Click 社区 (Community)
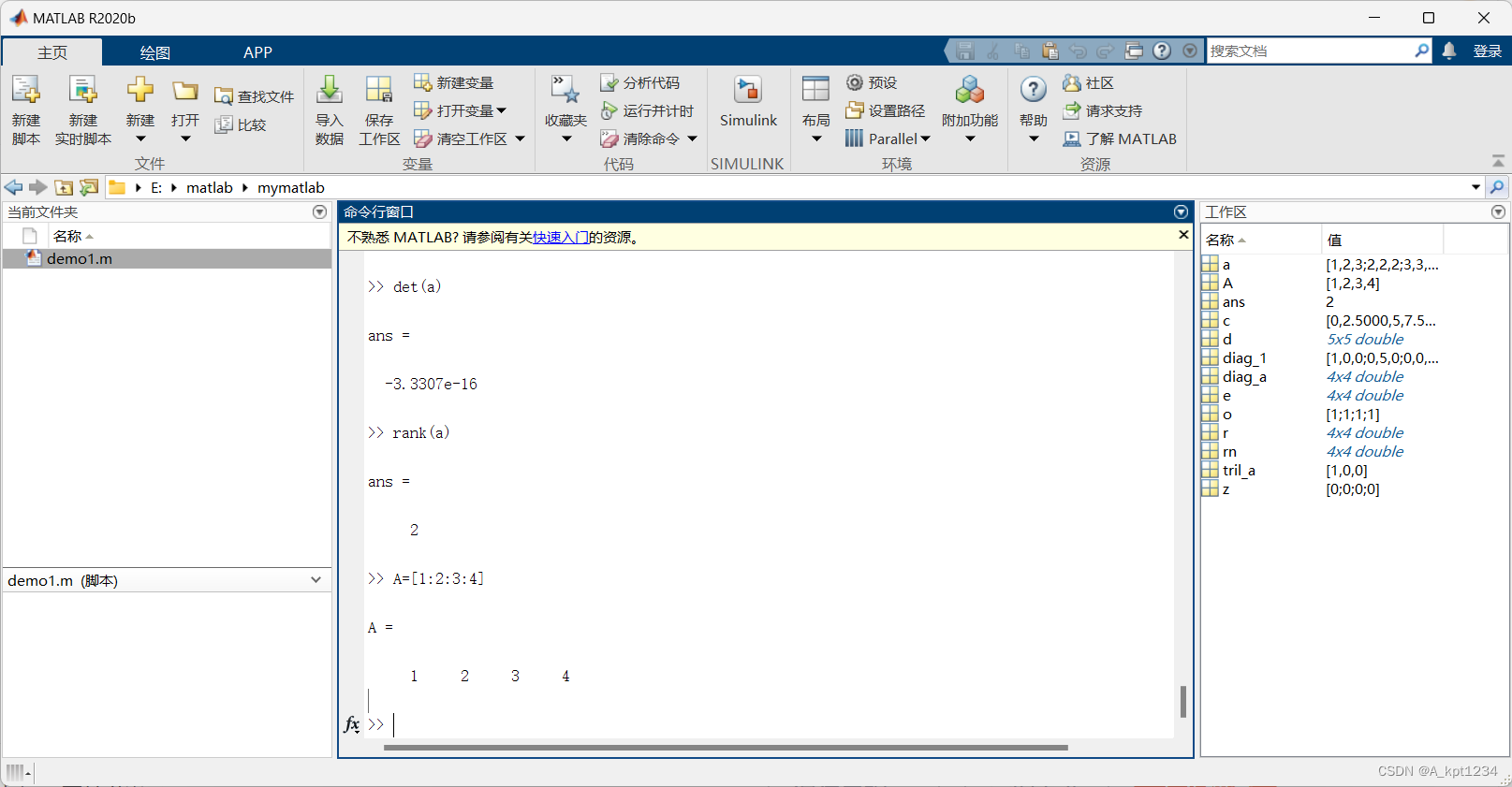1512x787 pixels. click(x=1088, y=82)
